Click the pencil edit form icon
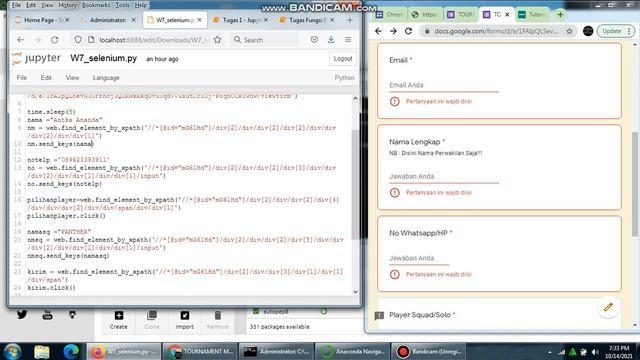The width and height of the screenshot is (640, 360). [x=608, y=307]
